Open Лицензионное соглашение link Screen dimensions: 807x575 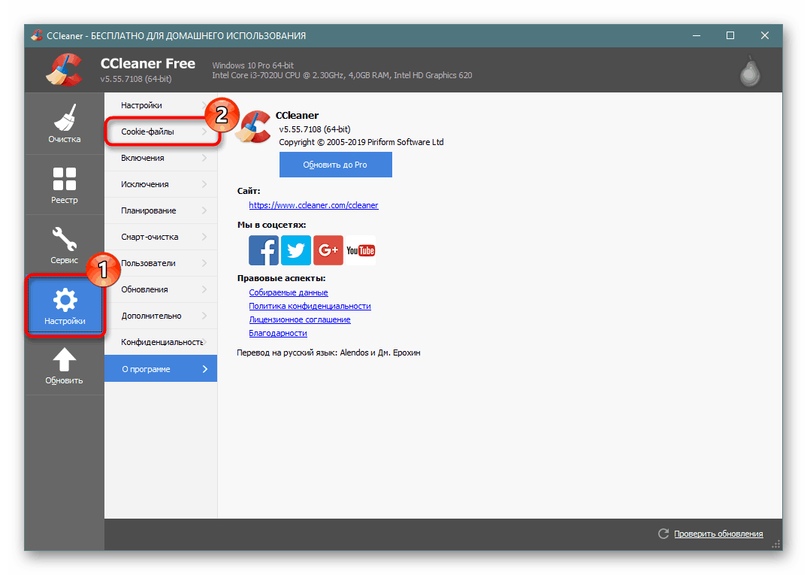(300, 319)
